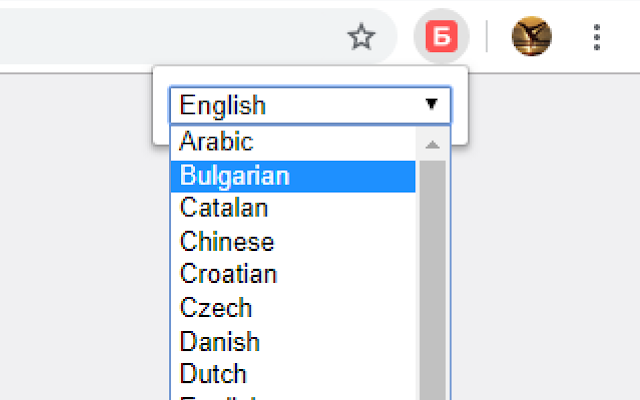Select Bulgarian in the language list

coord(293,176)
